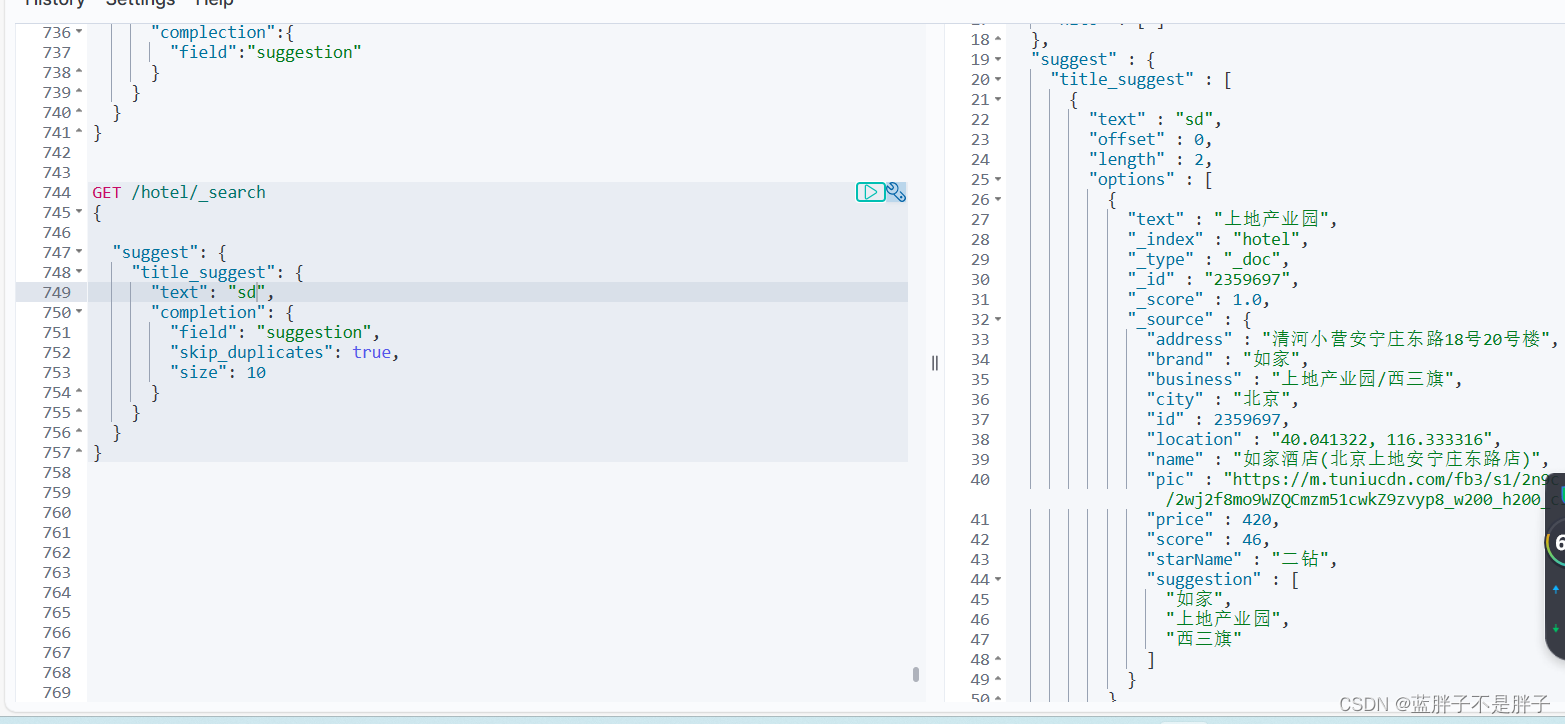1565x724 pixels.
Task: Click the "offset" : 0 line in the output
Action: click(x=1151, y=139)
